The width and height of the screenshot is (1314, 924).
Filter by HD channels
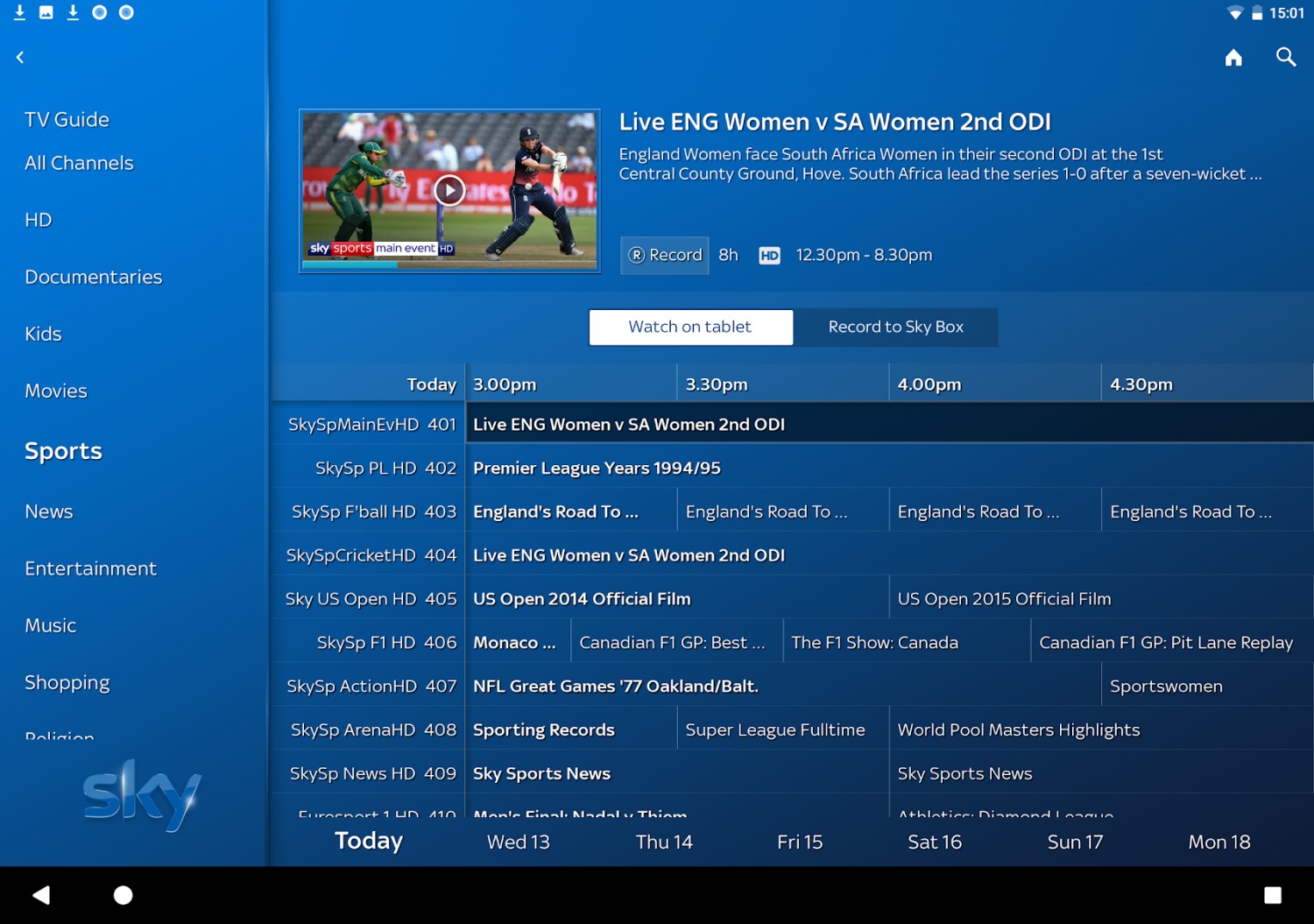pyautogui.click(x=39, y=220)
